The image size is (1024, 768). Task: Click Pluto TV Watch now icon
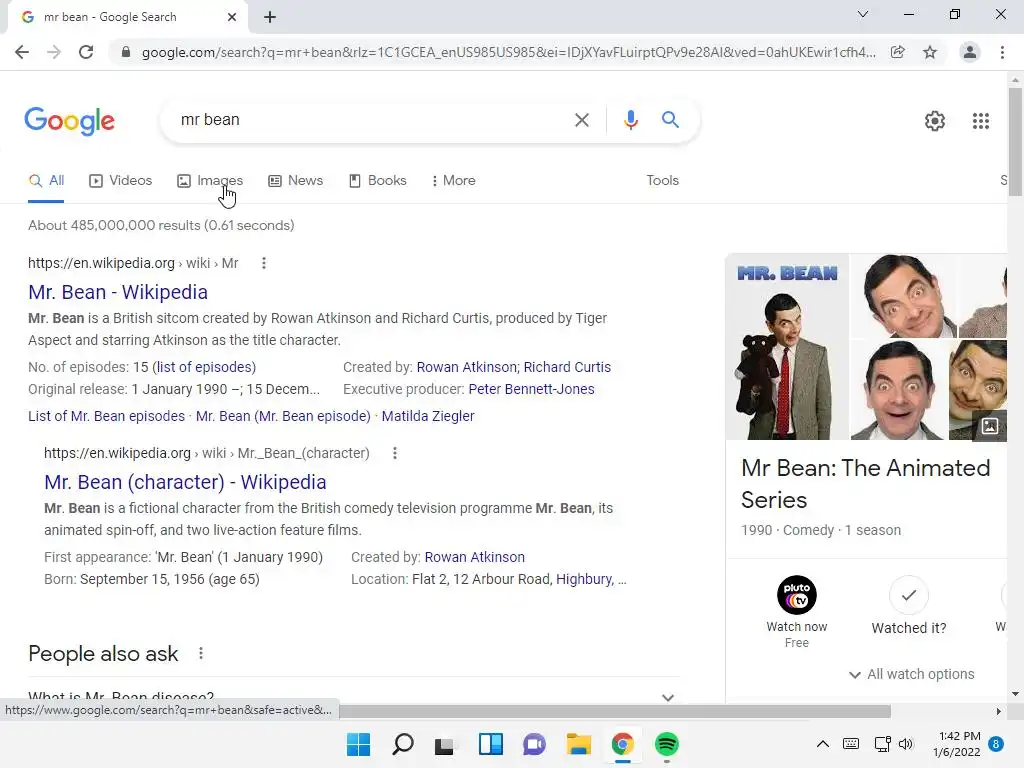(796, 595)
